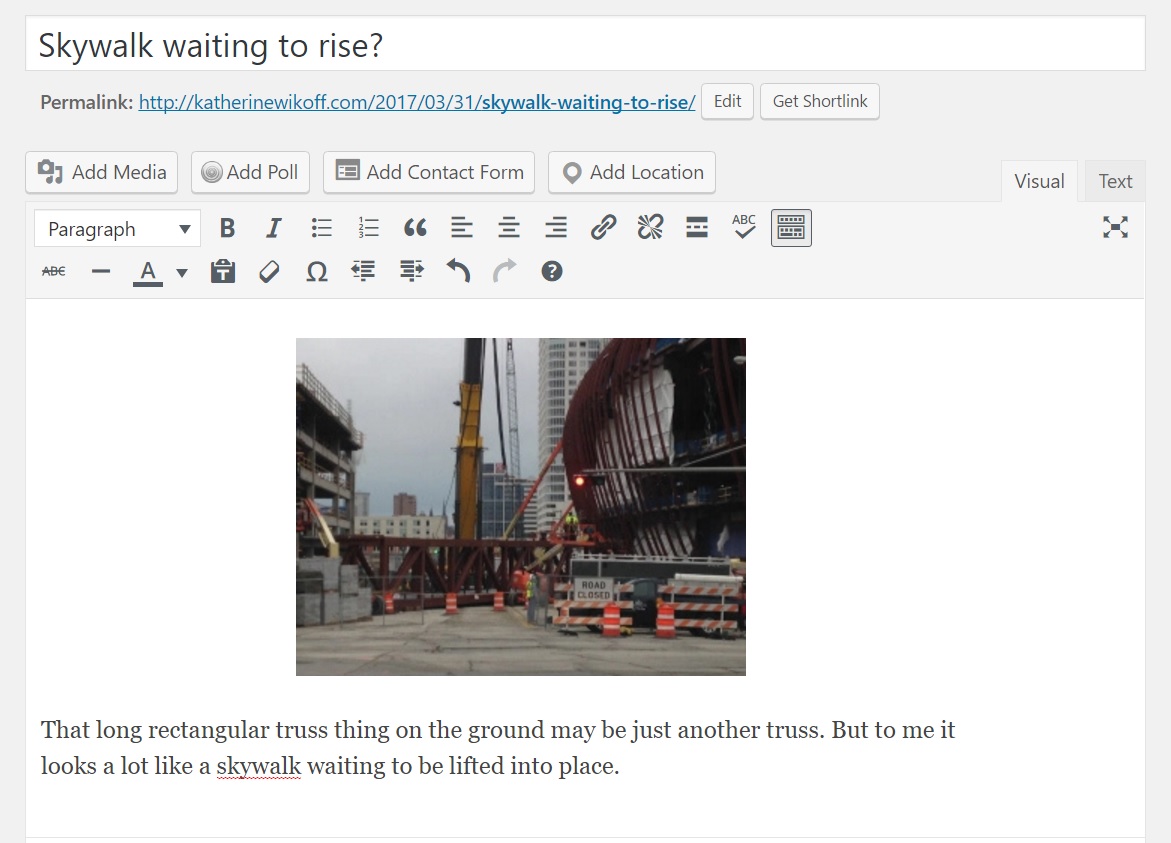Click the post title input field
This screenshot has width=1171, height=843.
(x=585, y=45)
